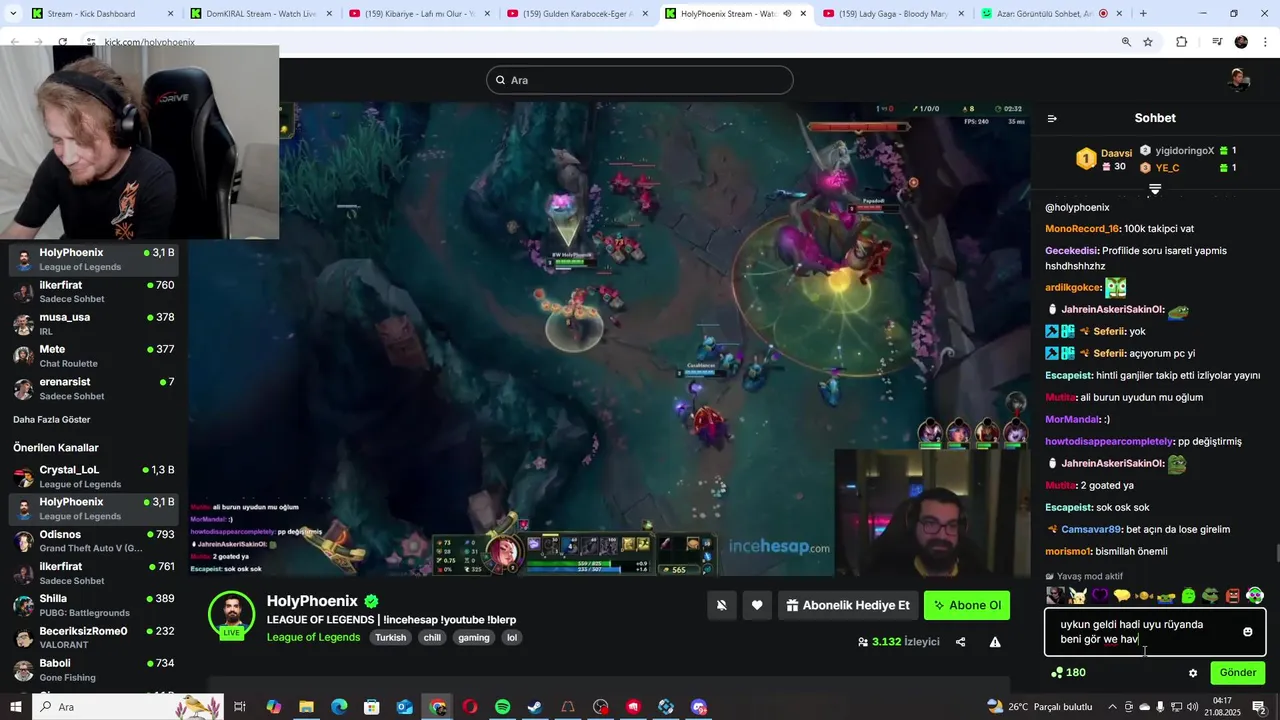
Task: Open erenarsist channel in sidebar
Action: point(94,388)
